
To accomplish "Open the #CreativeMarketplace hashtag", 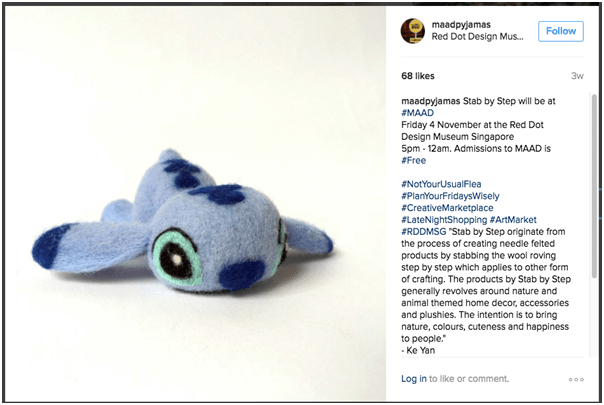I will coord(447,208).
